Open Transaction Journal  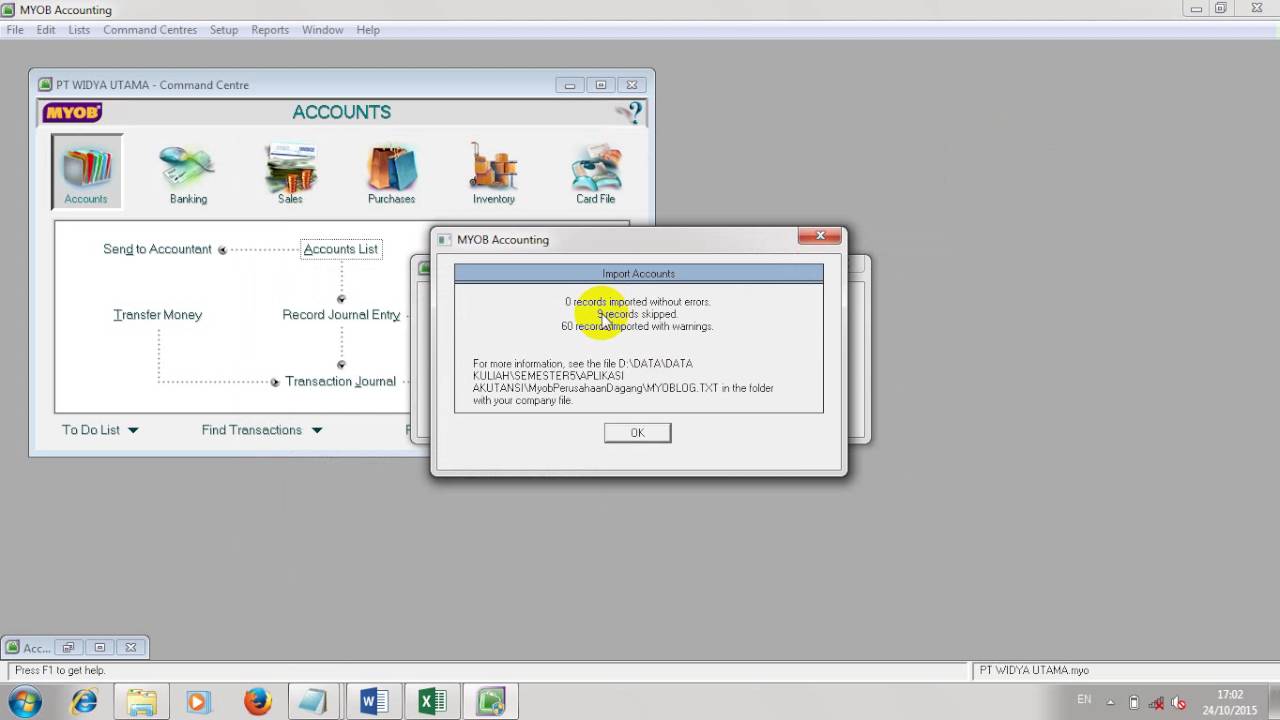coord(340,381)
